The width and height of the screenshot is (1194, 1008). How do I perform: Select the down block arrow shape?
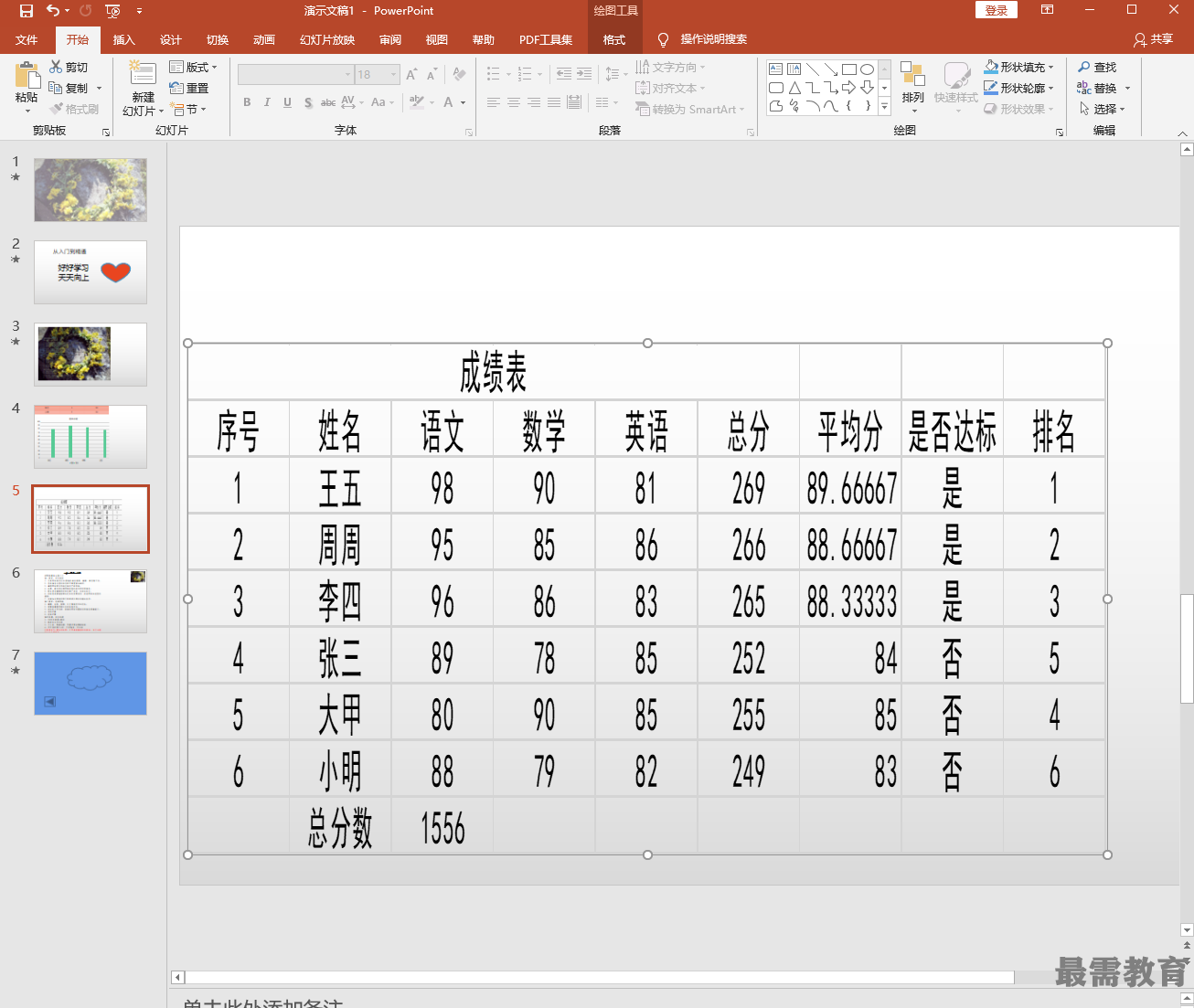868,88
